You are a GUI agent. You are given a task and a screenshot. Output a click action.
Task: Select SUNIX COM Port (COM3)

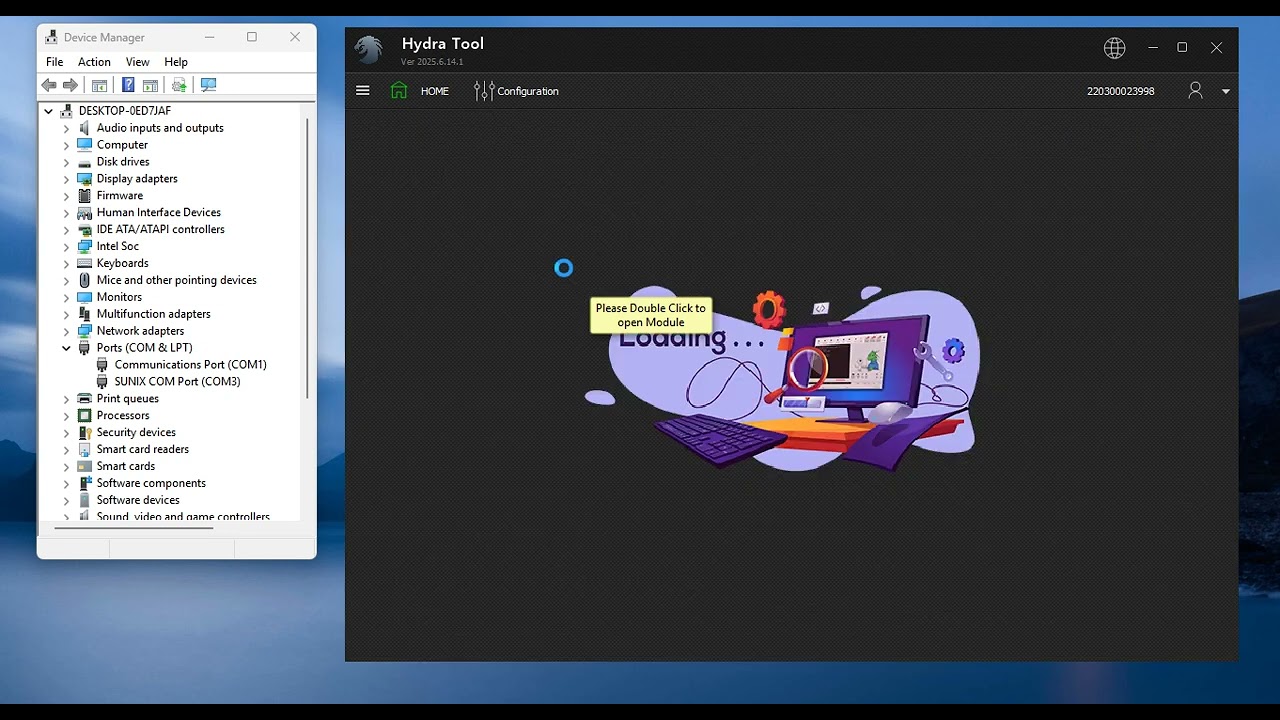tap(178, 382)
